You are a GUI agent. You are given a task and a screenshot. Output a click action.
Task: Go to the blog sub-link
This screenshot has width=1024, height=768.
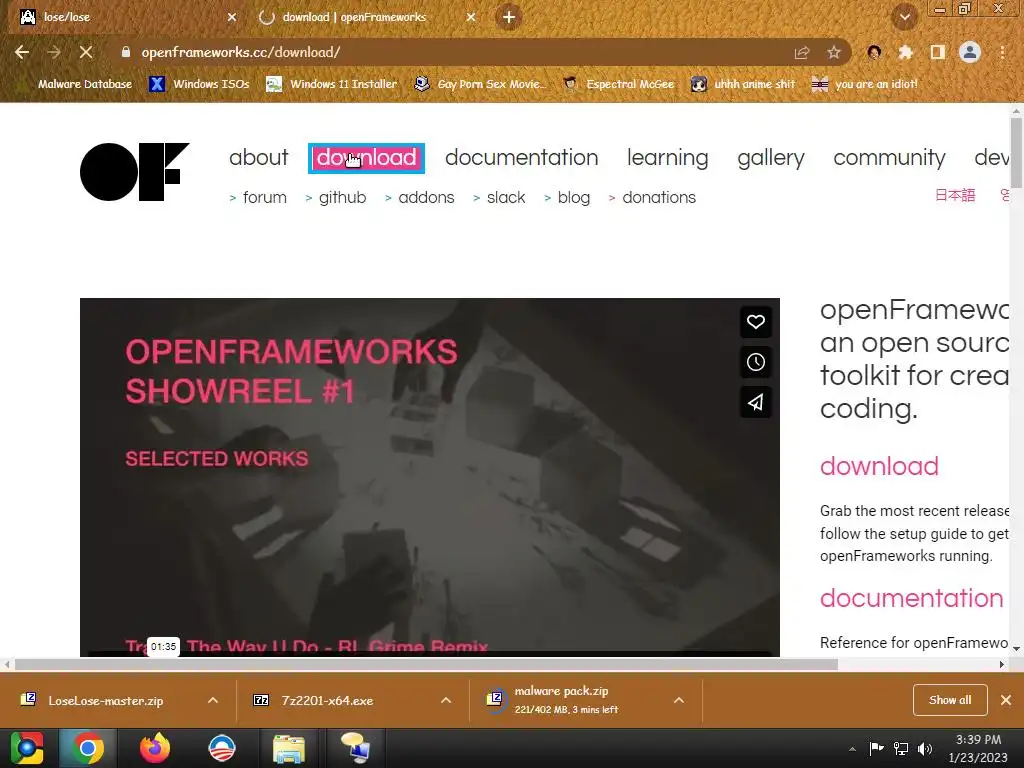coord(573,197)
